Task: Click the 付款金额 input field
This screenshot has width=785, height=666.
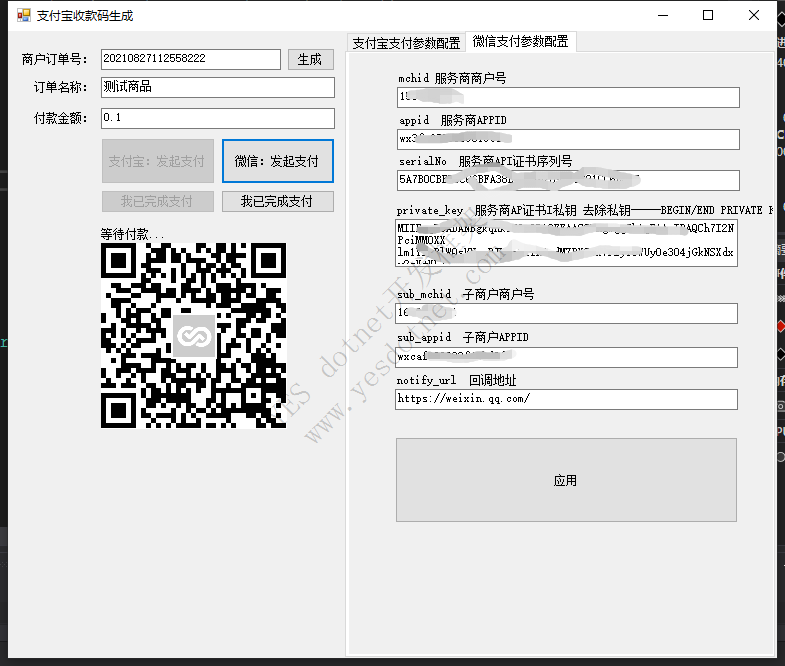Action: click(218, 118)
